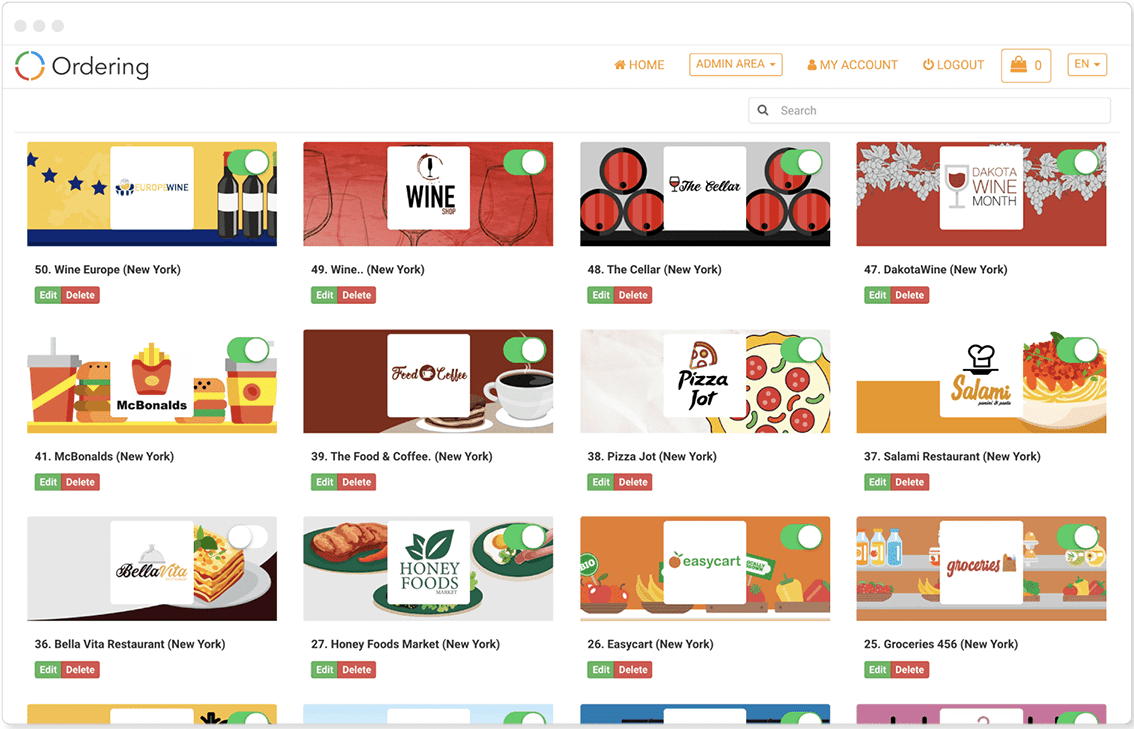The image size is (1134, 729).
Task: Focus the Search input field
Action: coord(929,111)
